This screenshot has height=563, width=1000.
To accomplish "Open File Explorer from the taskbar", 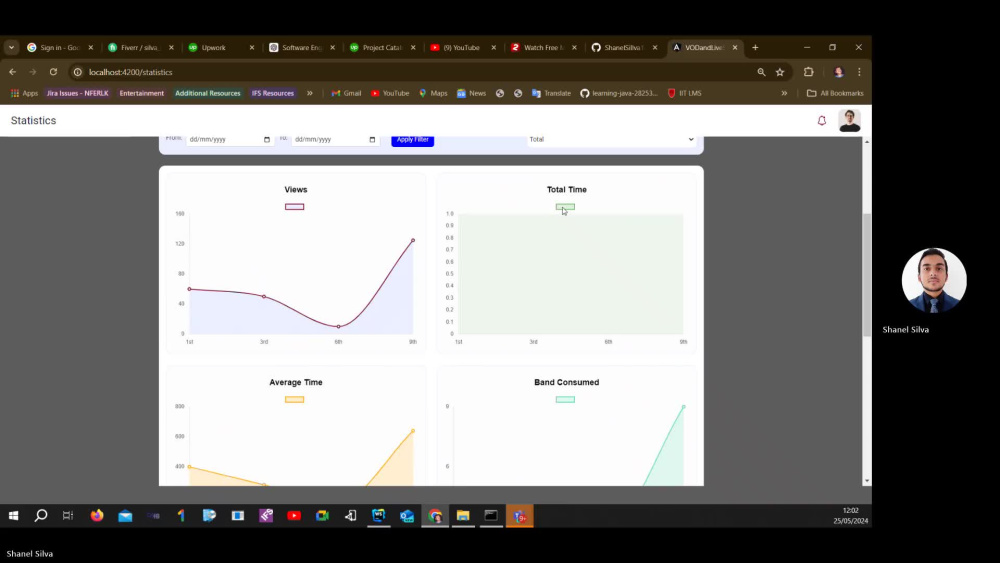I will coord(463,516).
